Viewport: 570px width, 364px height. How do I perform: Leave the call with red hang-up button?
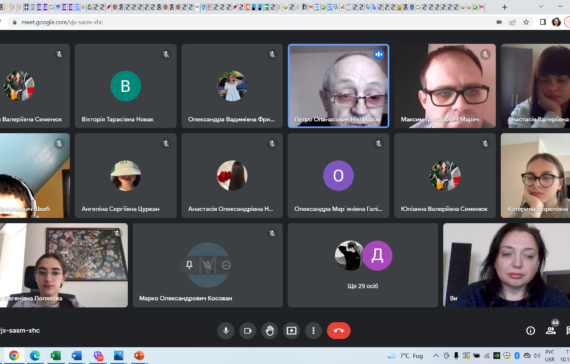click(x=338, y=331)
